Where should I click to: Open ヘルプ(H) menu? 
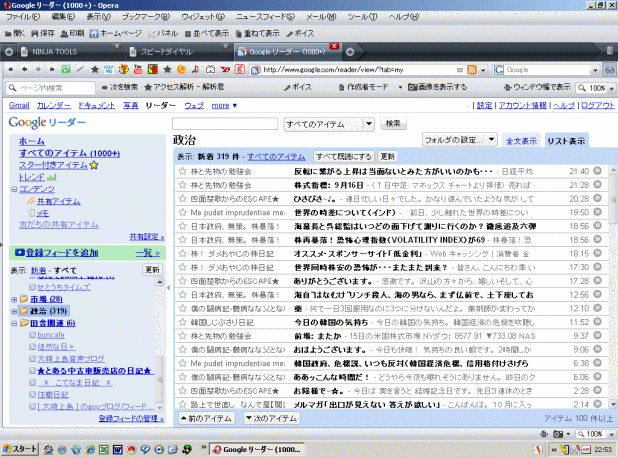[x=404, y=17]
